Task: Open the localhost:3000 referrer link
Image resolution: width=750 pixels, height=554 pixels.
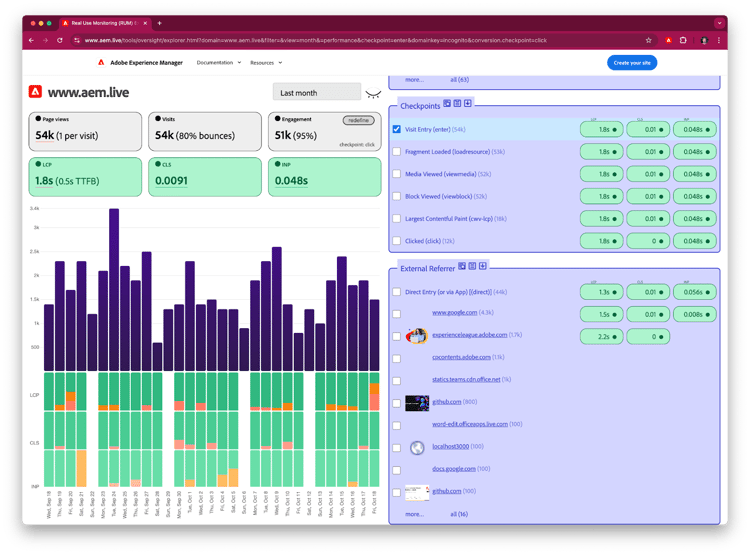Action: [450, 446]
